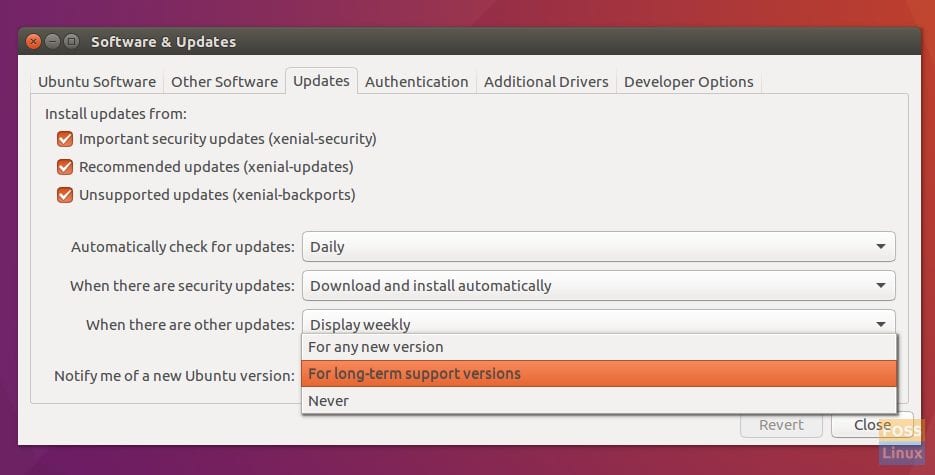The height and width of the screenshot is (475, 935).
Task: Select the Updates tab
Action: point(321,80)
